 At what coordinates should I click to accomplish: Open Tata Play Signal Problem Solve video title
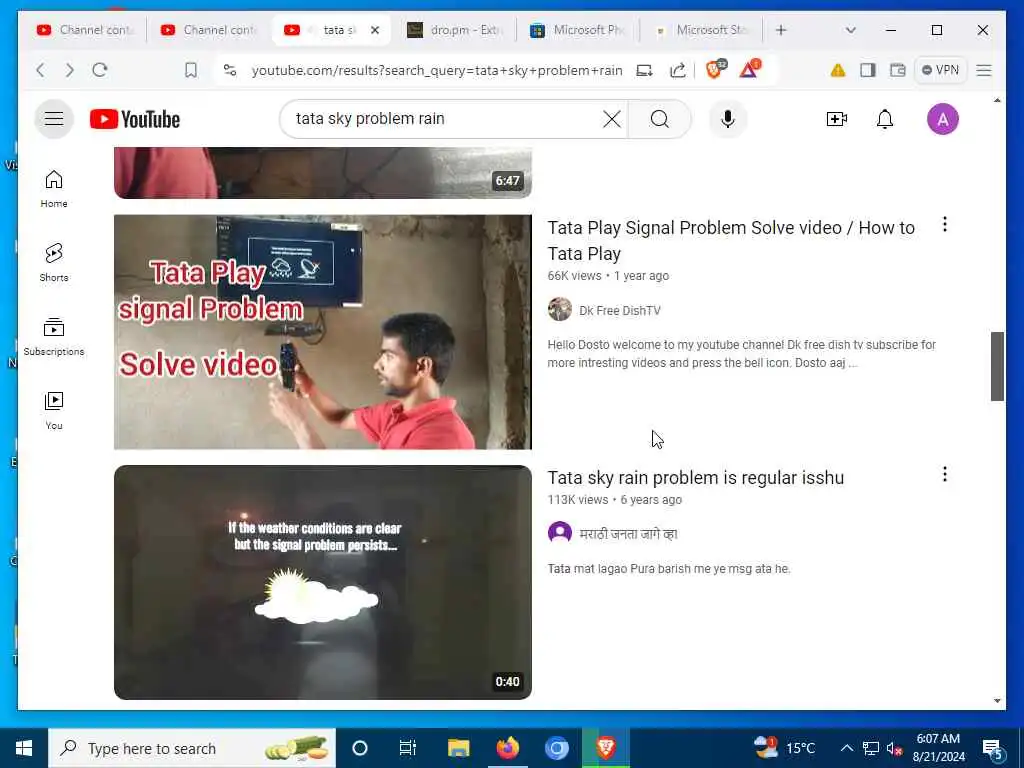[x=731, y=240]
